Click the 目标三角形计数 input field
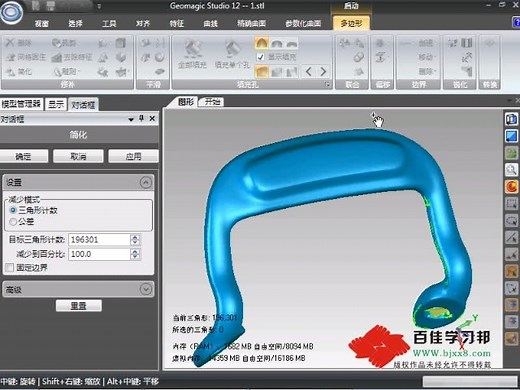The height and width of the screenshot is (390, 520). point(99,239)
